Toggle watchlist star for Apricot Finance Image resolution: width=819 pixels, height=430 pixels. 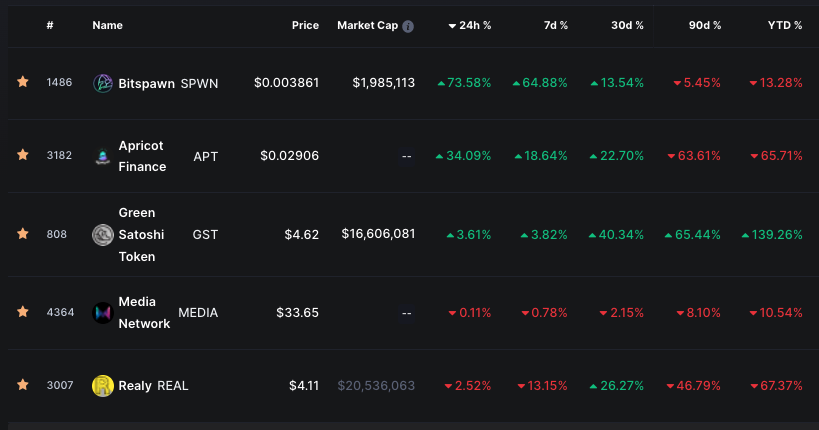pos(22,156)
